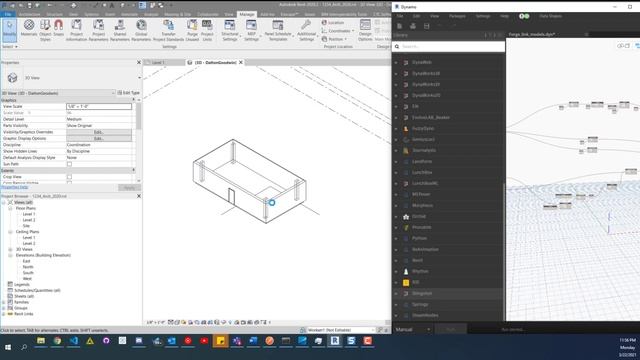The height and width of the screenshot is (360, 640).
Task: Toggle the Crop View checkbox in Properties
Action: click(69, 177)
